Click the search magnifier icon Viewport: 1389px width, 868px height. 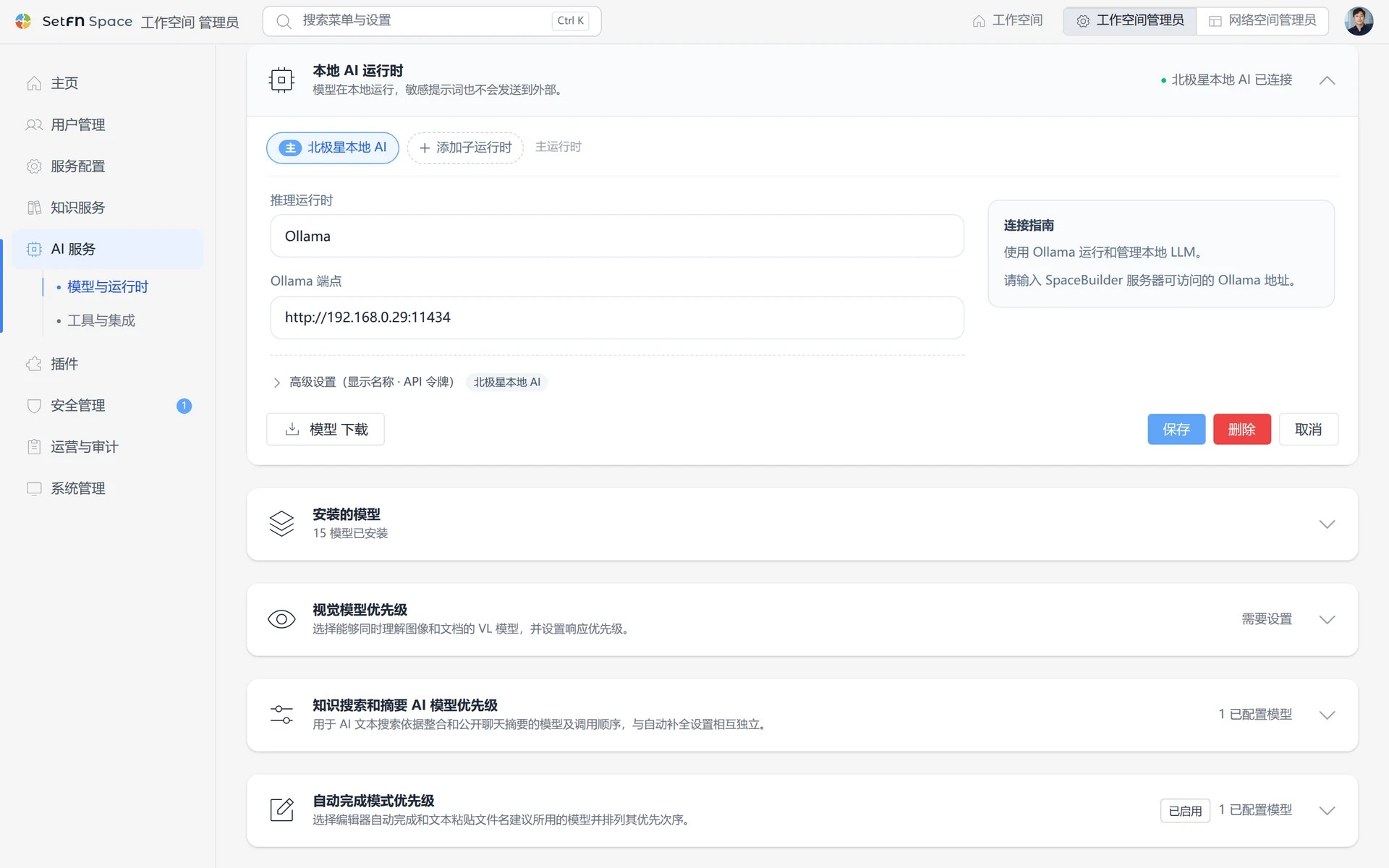point(284,21)
